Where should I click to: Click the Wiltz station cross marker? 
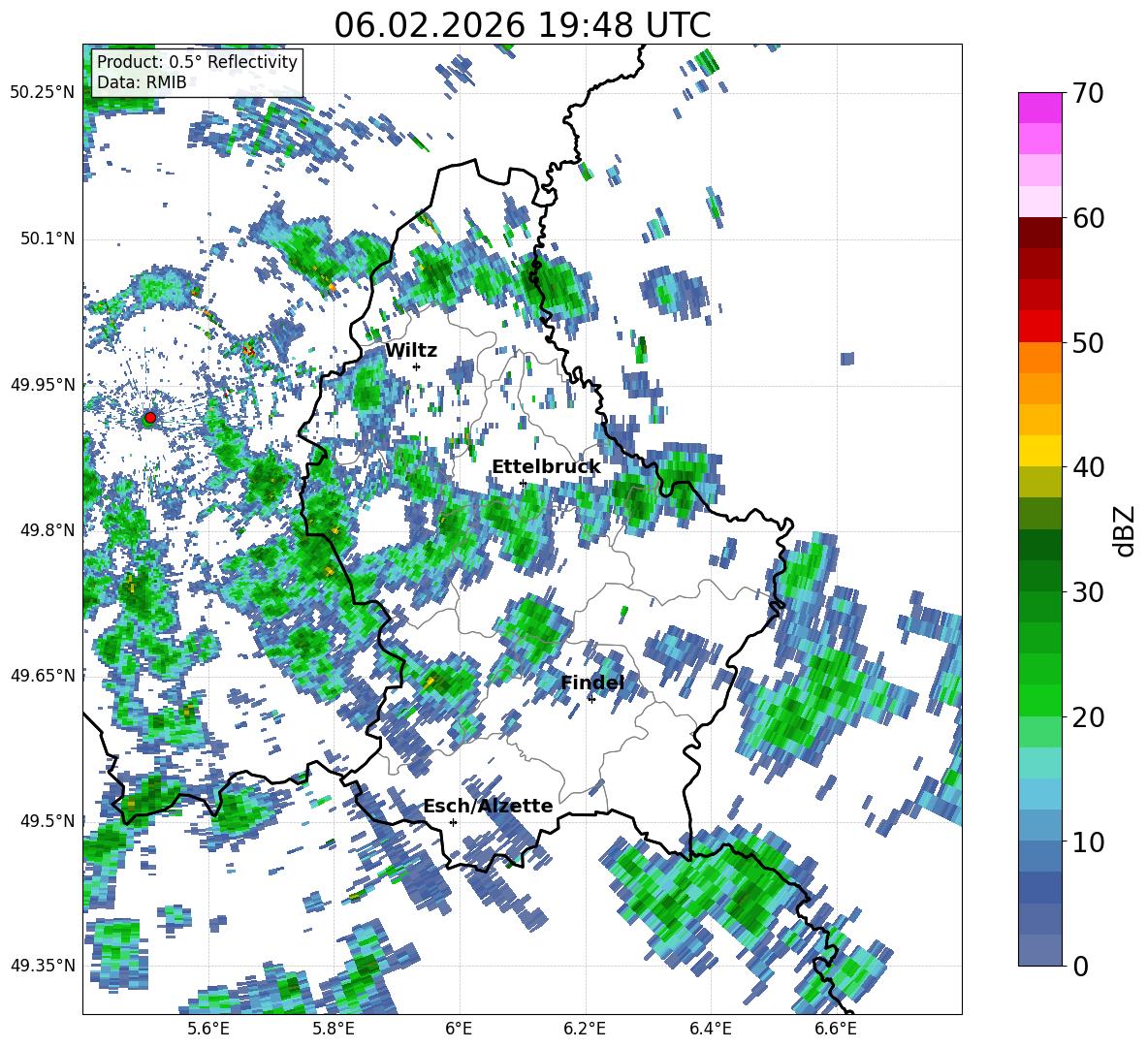pos(417,366)
